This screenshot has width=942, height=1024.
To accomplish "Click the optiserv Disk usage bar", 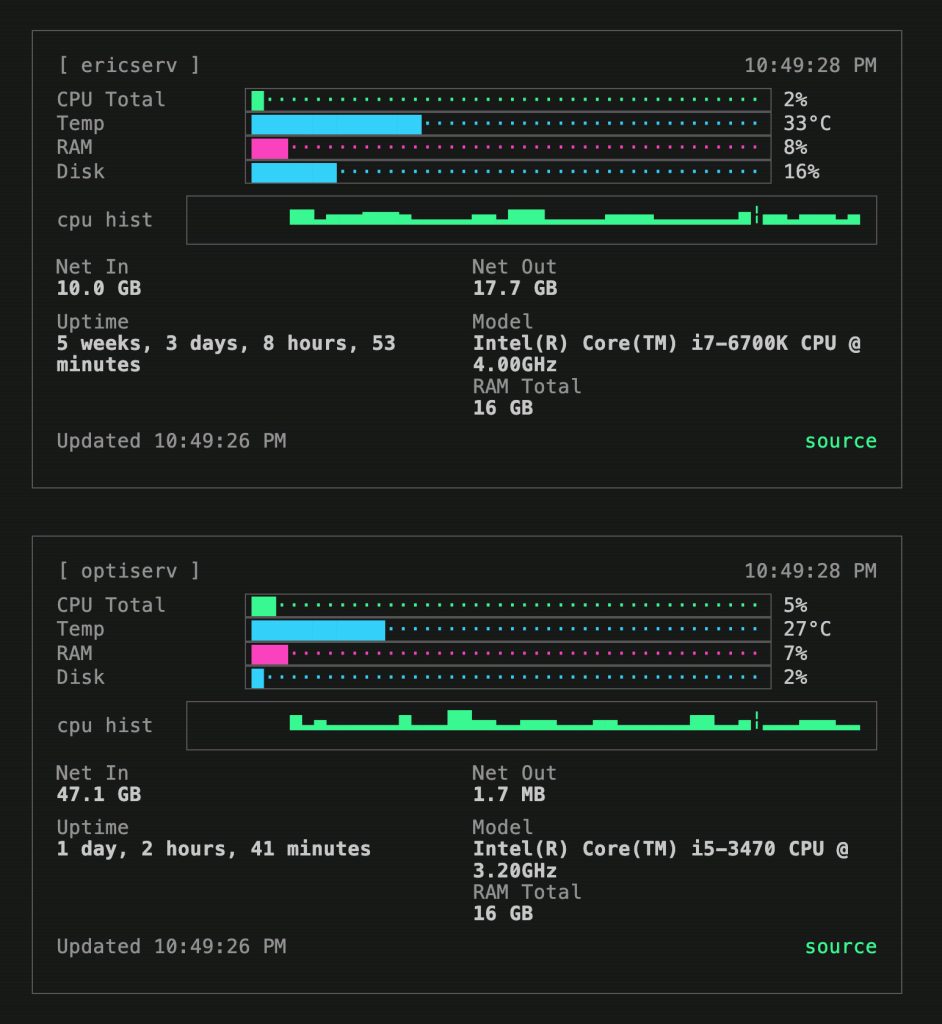I will (508, 678).
